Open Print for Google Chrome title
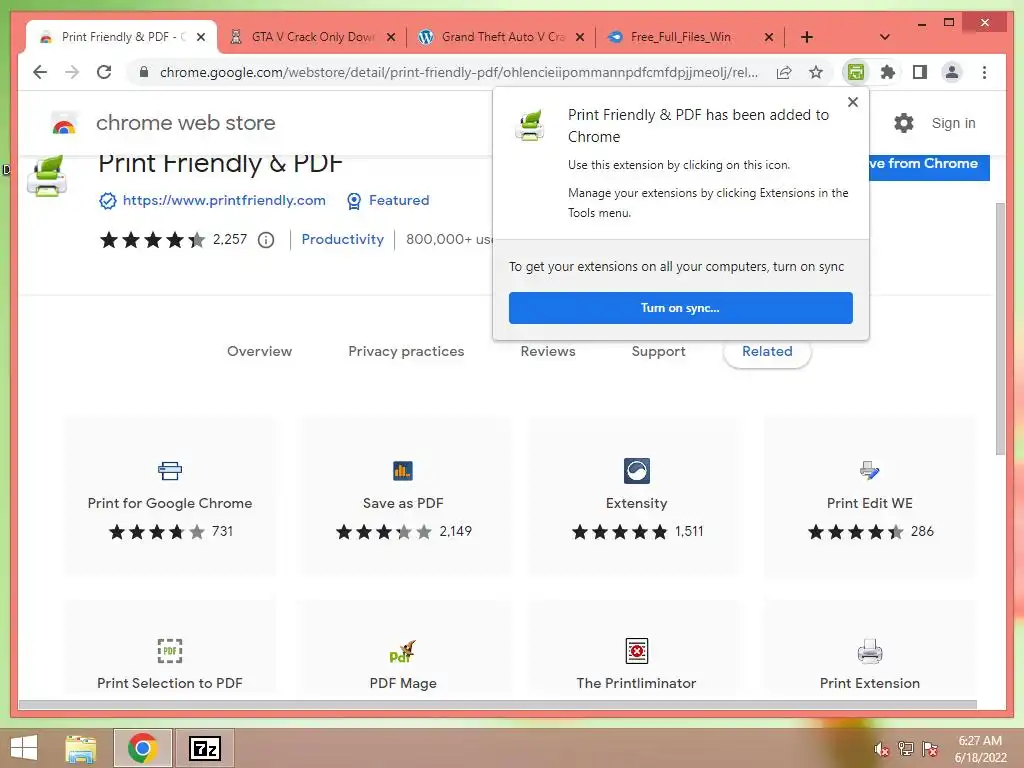Screen dimensions: 1024x768 click(170, 503)
